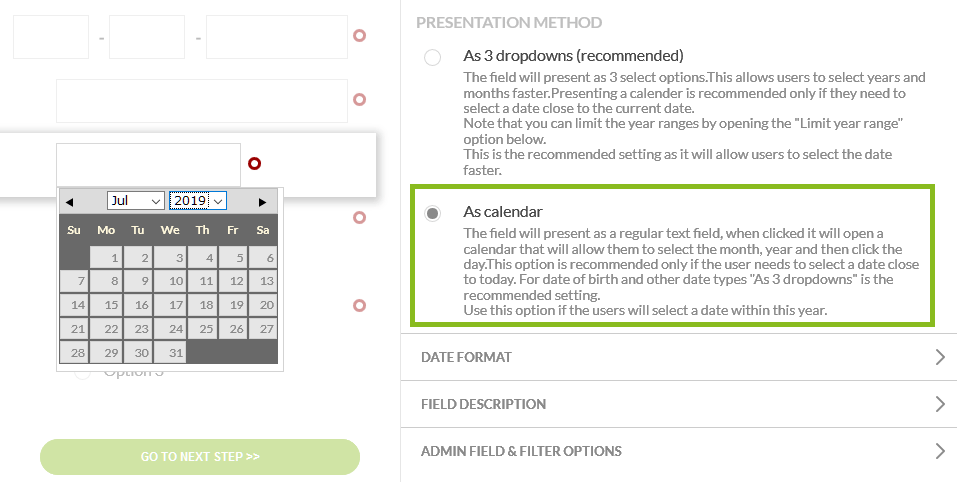The image size is (965, 482).
Task: Select day 4 in the calendar
Action: (x=201, y=258)
